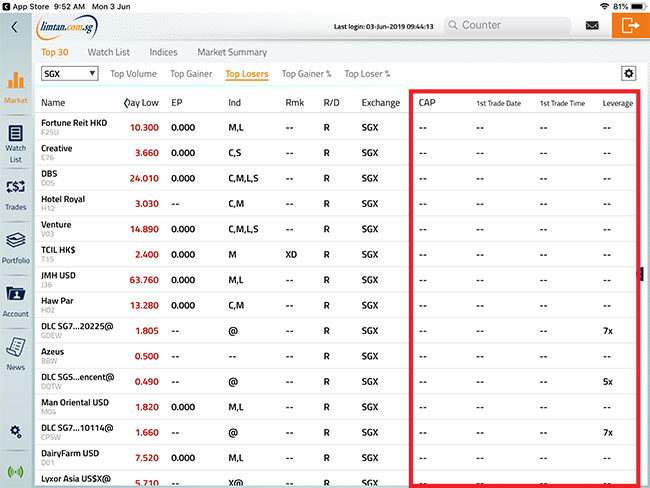
Task: Sort by the Exchange column header
Action: (381, 103)
